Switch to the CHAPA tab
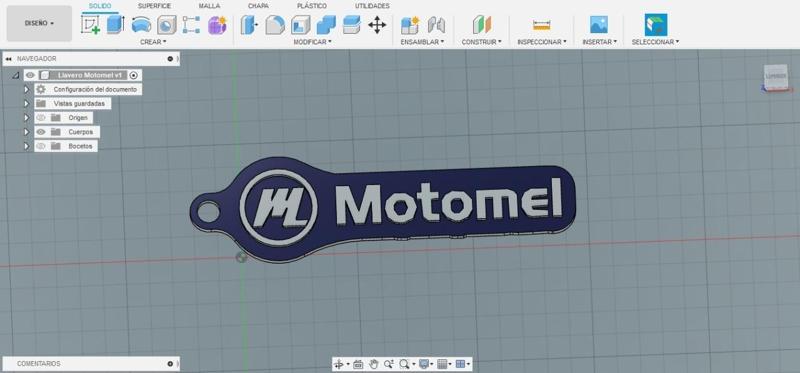Screen dimensions: 800x373 (258, 6)
